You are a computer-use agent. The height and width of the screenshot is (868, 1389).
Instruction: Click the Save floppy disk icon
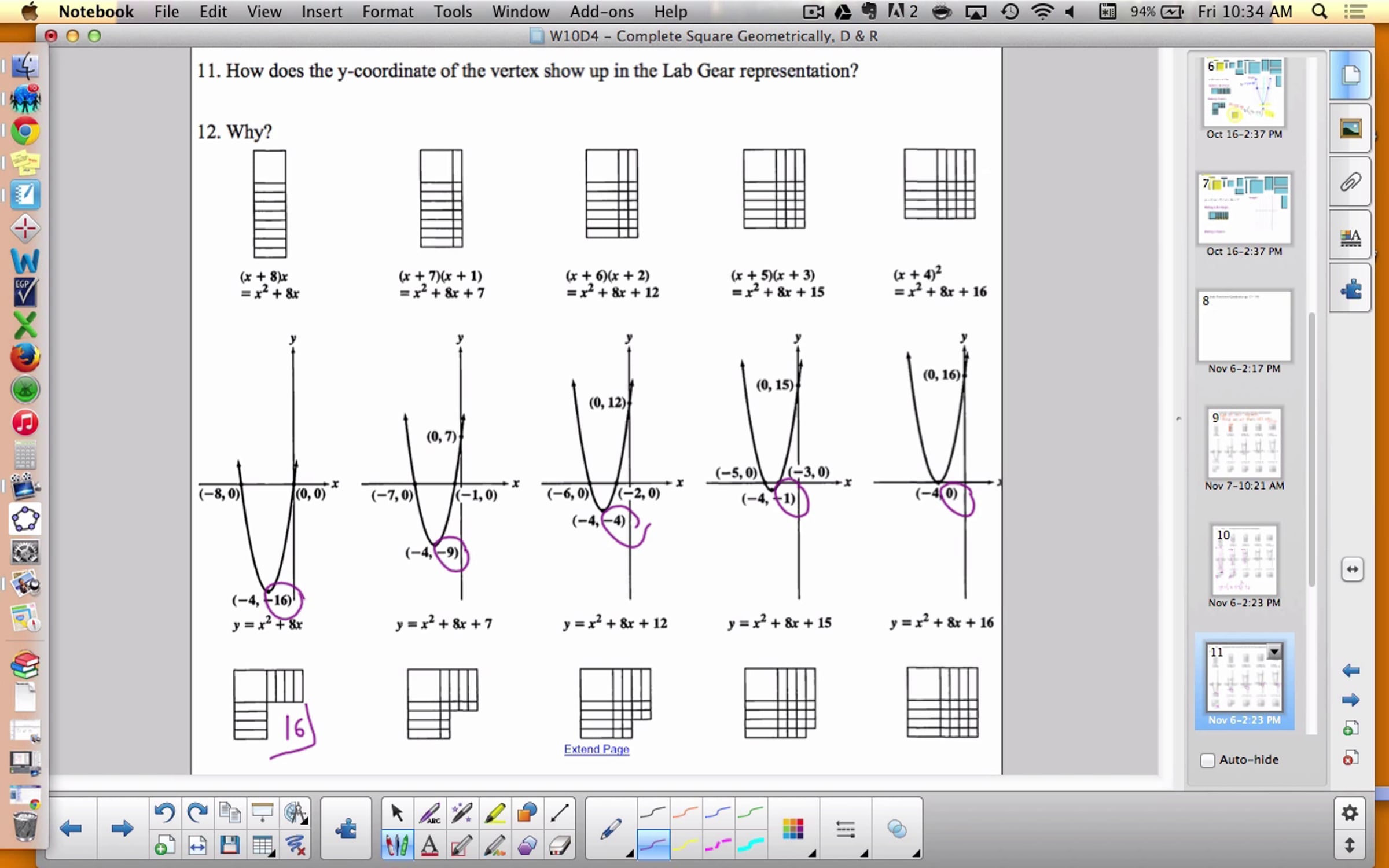[230, 846]
